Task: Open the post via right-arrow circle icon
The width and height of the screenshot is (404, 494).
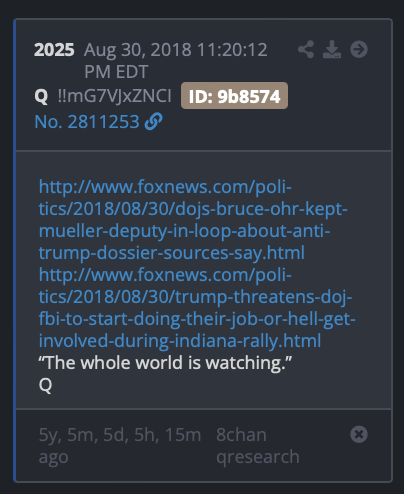Action: click(359, 50)
